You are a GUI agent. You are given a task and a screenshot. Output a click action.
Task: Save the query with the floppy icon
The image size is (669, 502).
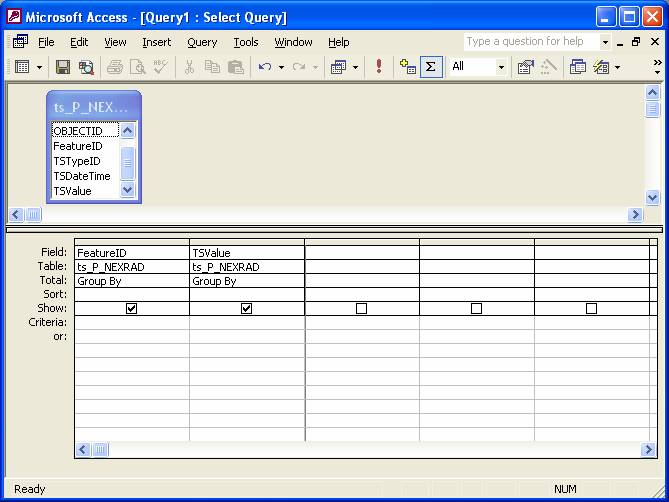[x=63, y=67]
